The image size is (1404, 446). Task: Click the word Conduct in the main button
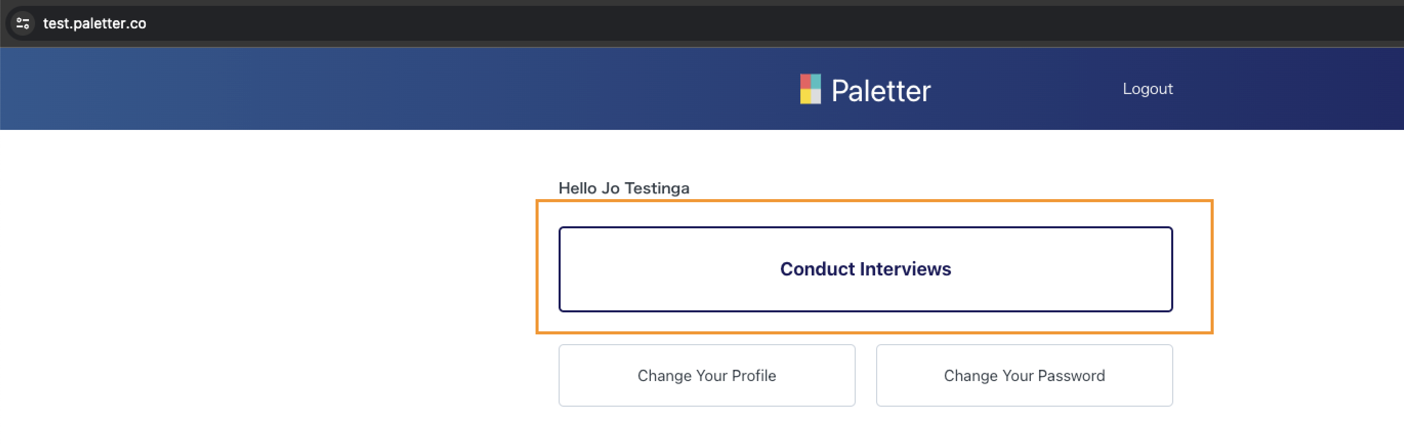pyautogui.click(x=812, y=269)
